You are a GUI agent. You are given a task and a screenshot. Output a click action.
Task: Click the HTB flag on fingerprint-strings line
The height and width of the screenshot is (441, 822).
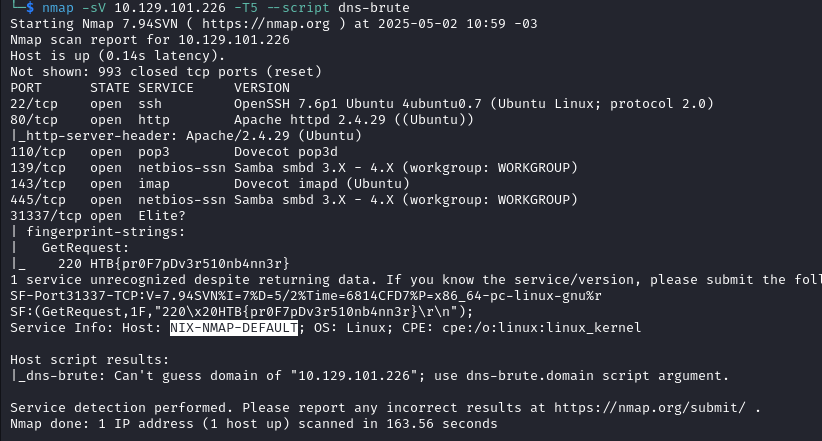(x=190, y=264)
